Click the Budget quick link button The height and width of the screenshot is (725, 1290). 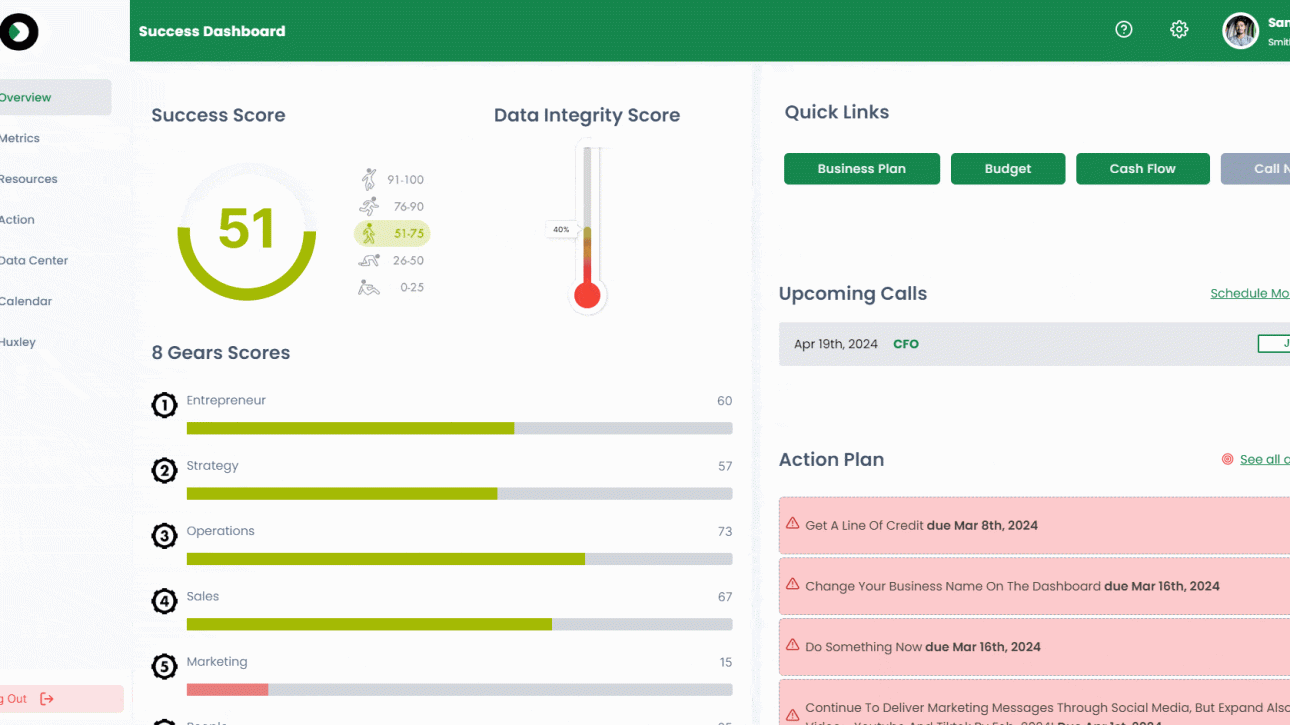(1008, 169)
